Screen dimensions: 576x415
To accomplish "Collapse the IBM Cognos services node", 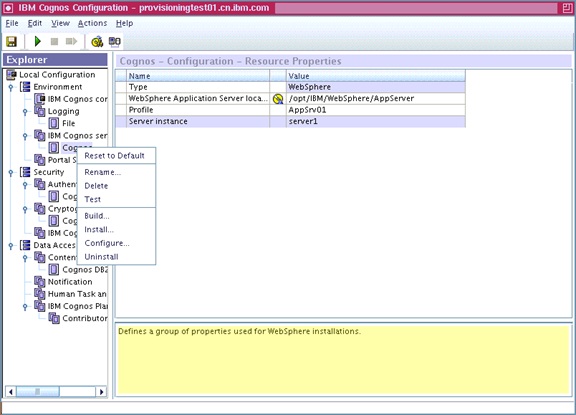I will 25,136.
